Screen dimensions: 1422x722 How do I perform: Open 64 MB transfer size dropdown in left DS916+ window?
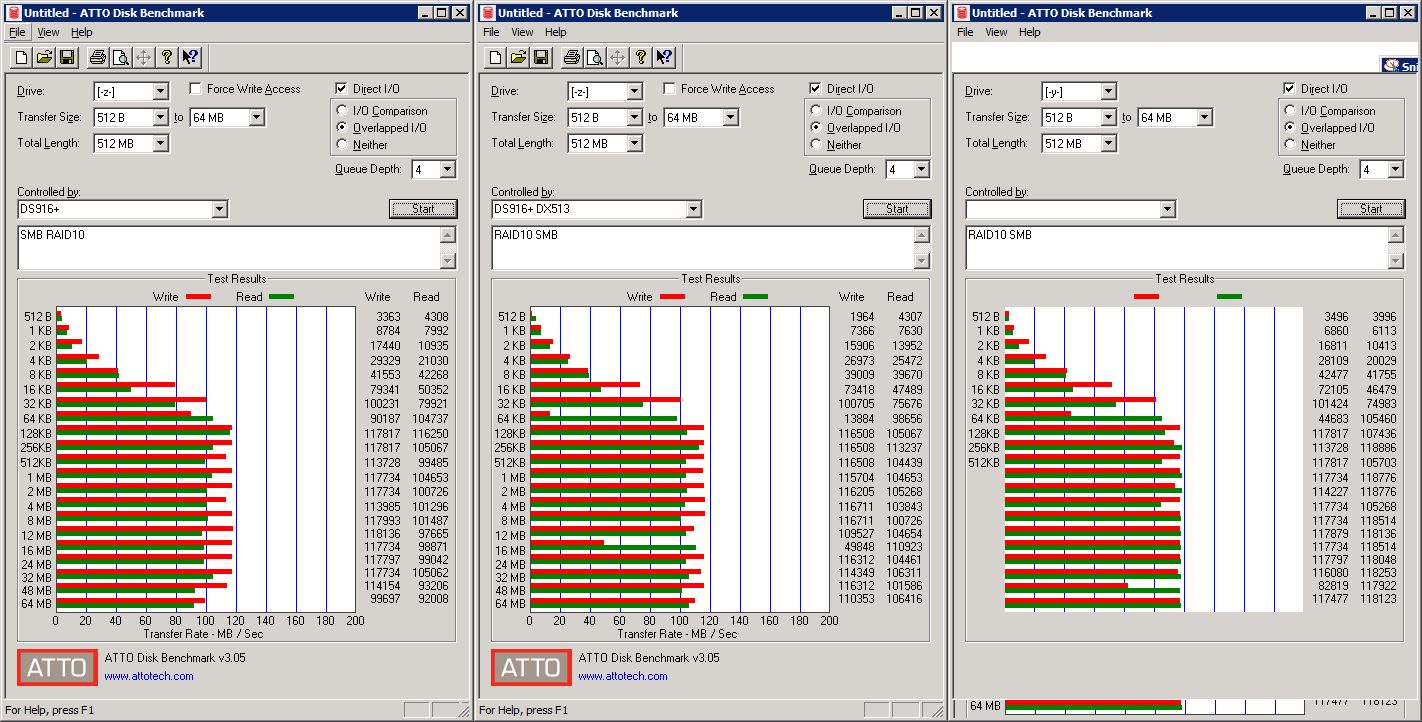(x=256, y=118)
